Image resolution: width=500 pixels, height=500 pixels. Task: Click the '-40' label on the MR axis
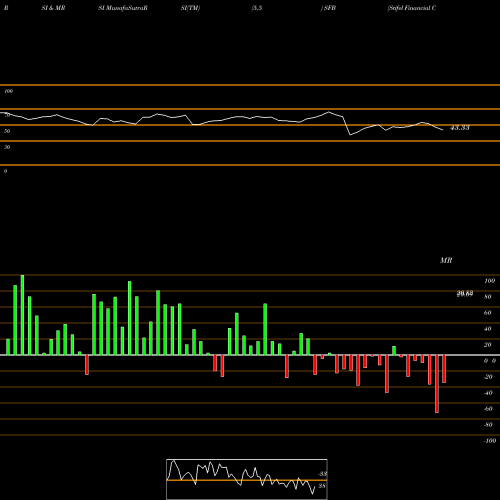488,393
